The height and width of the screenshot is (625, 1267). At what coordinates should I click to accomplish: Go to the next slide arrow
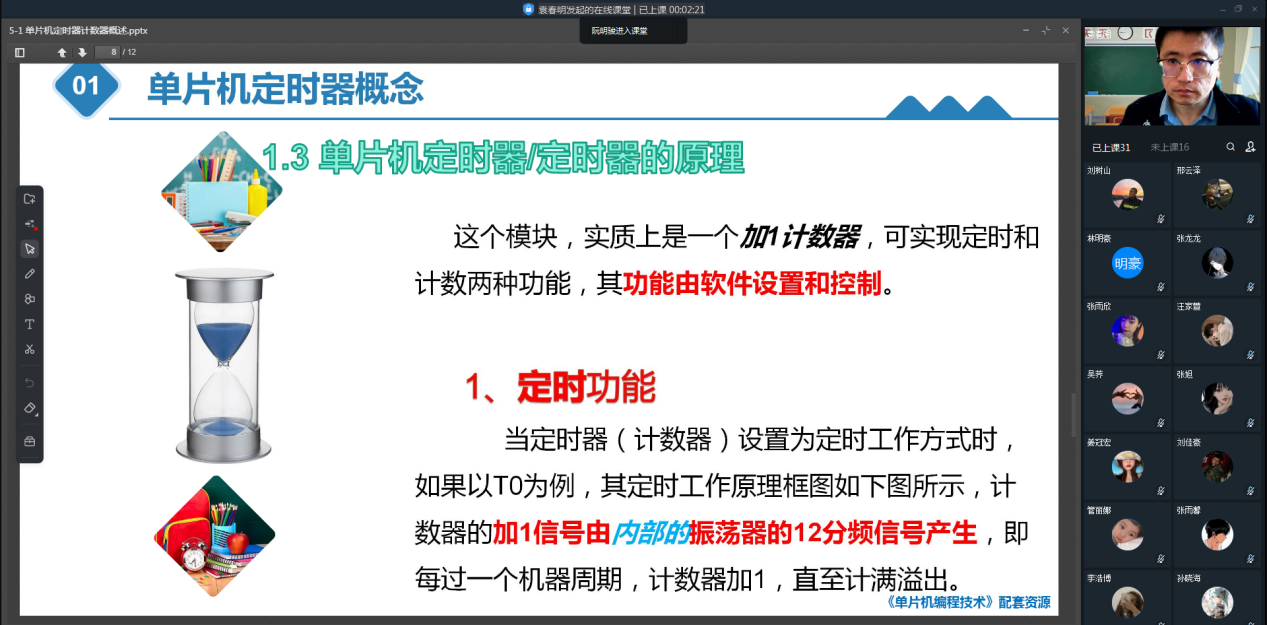(x=82, y=52)
